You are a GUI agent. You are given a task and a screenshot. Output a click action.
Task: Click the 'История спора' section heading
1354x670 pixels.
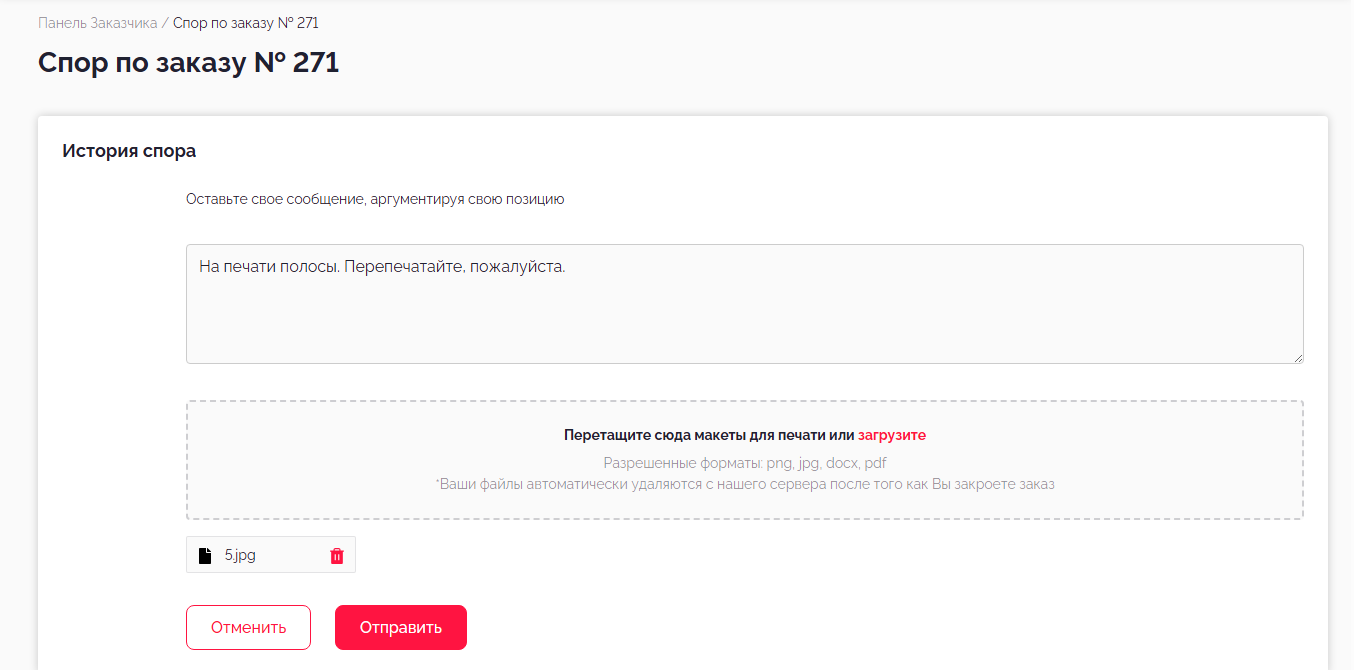click(x=129, y=152)
